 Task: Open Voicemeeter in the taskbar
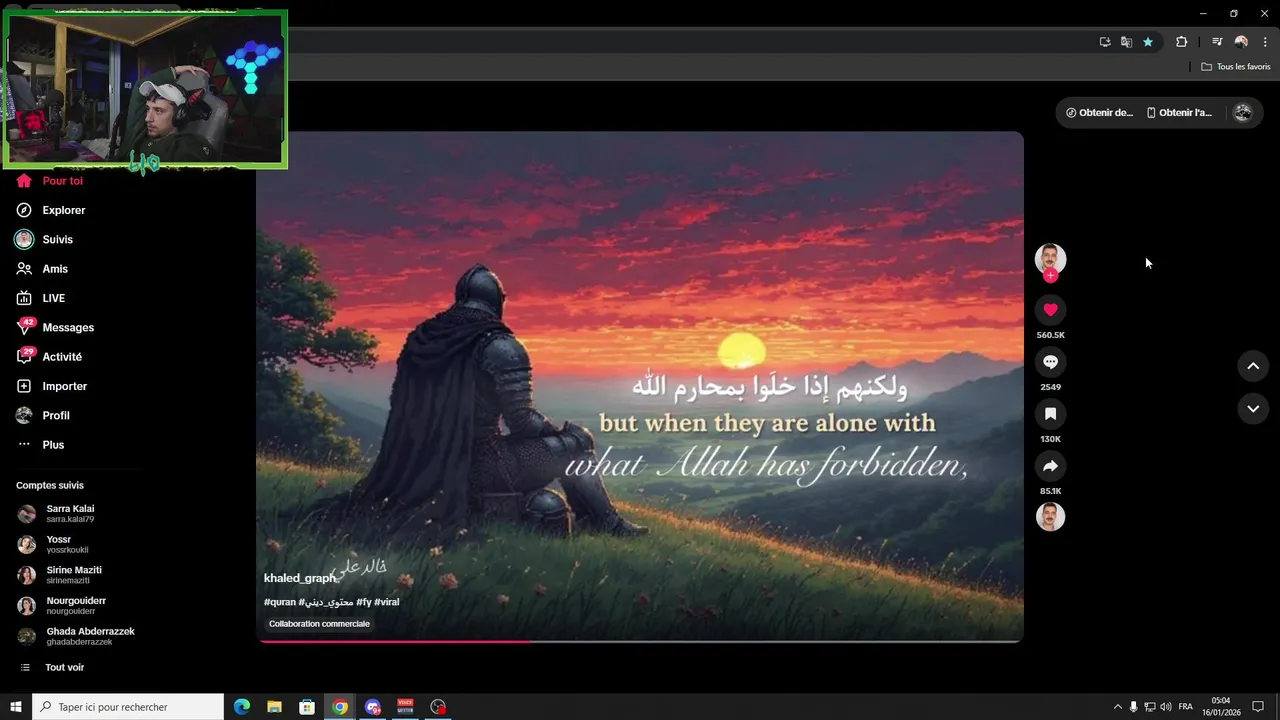[x=406, y=707]
